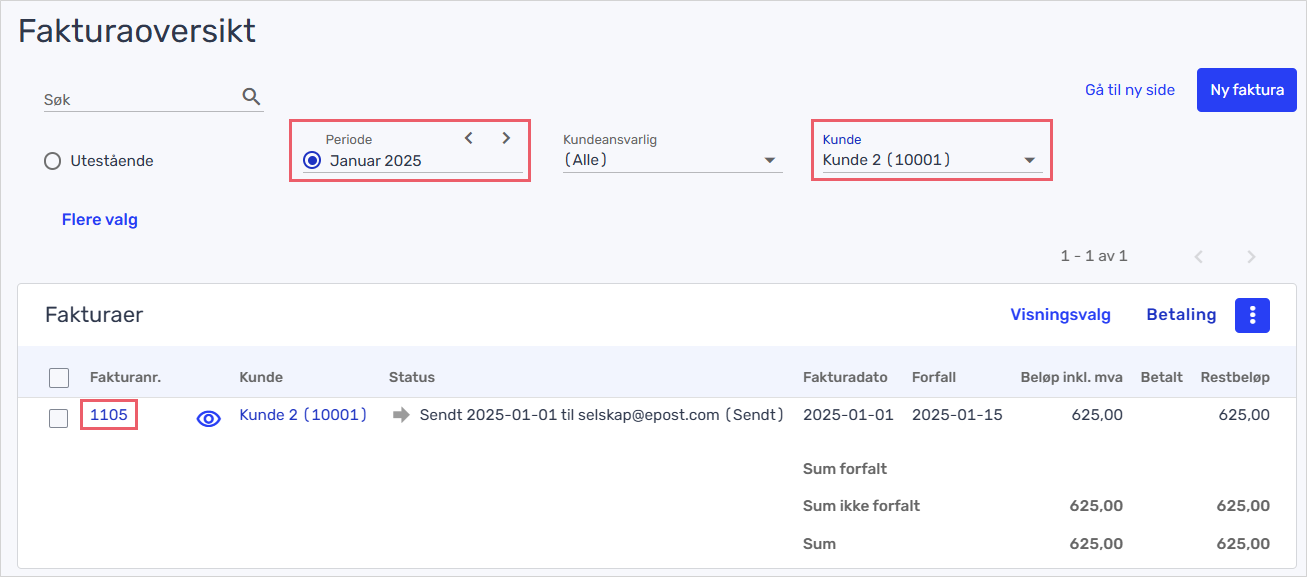Check the select-all checkbox in header

pos(59,378)
